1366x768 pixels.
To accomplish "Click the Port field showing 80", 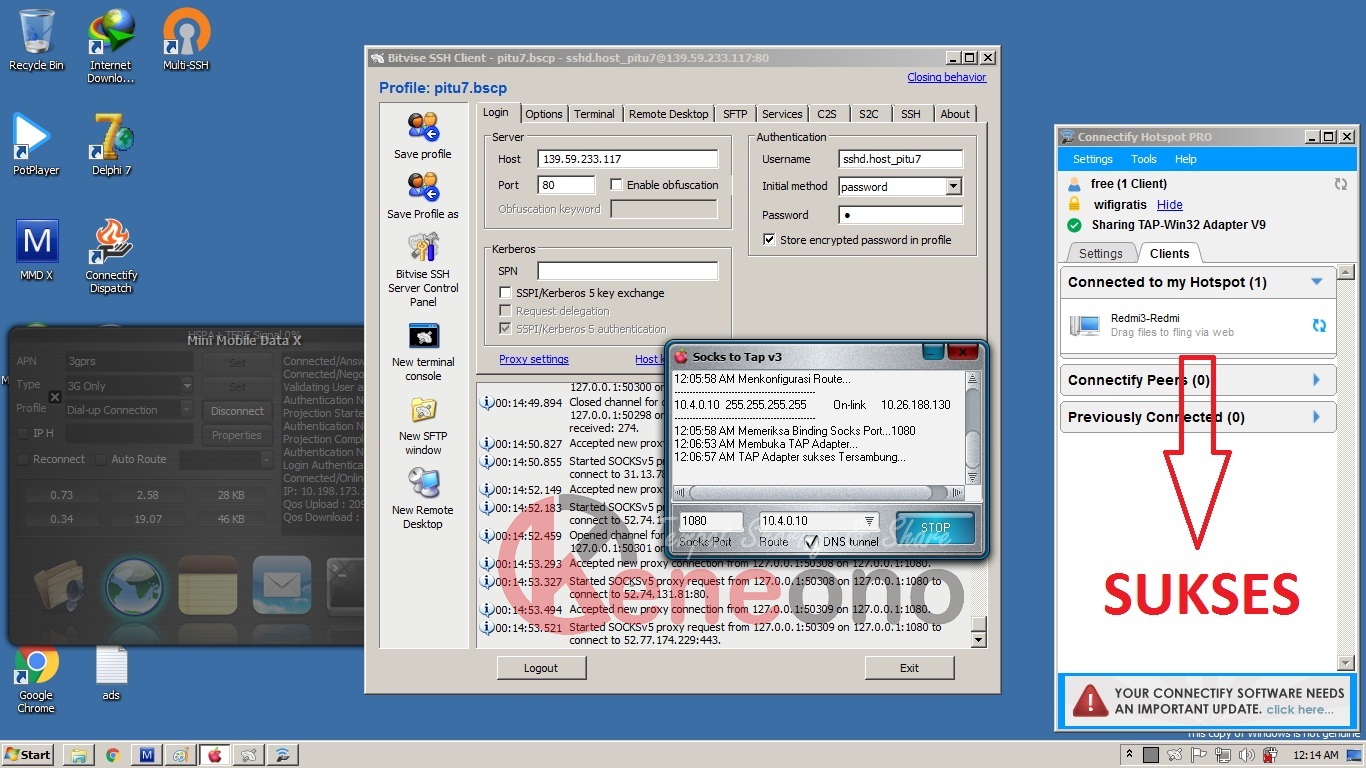I will click(566, 185).
